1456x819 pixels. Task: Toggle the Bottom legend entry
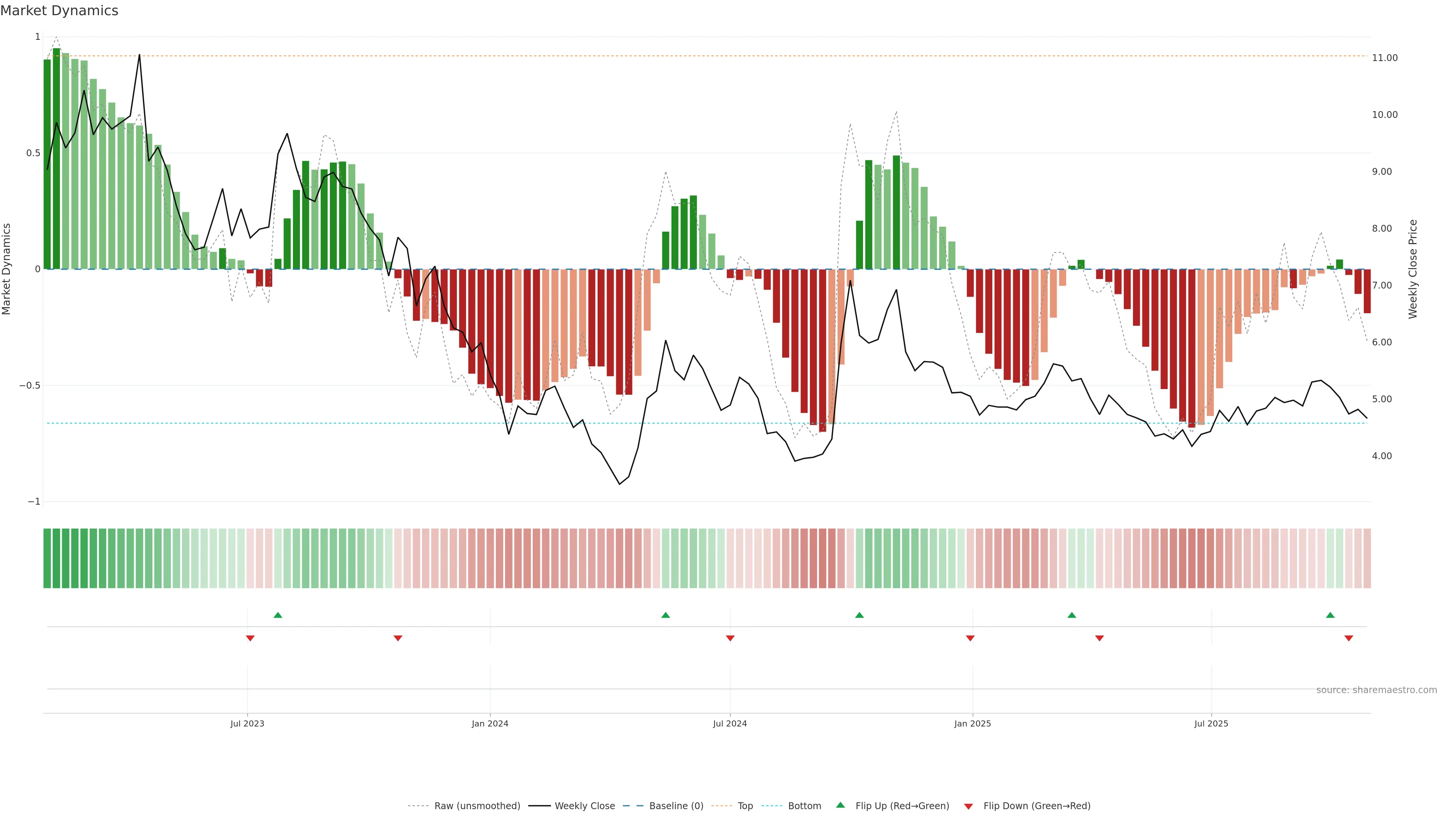click(804, 805)
